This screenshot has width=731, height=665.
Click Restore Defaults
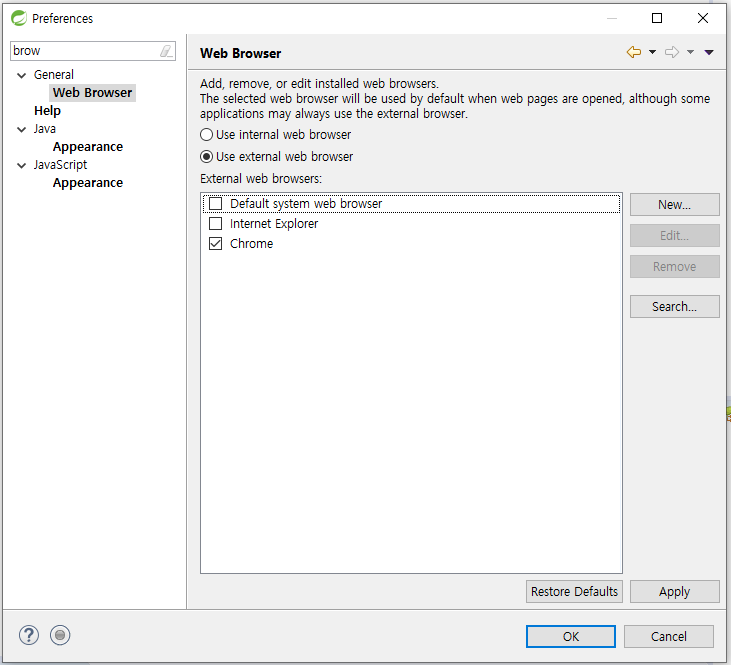point(574,592)
